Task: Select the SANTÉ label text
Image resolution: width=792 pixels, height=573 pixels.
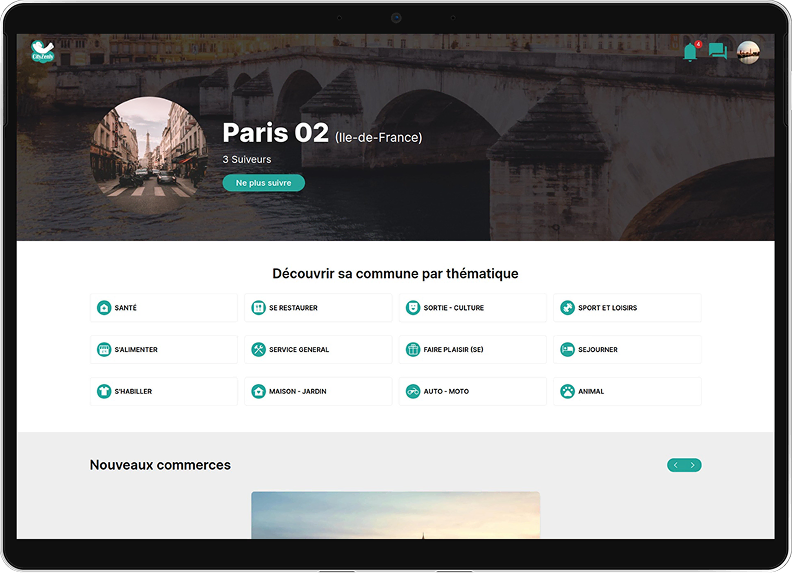Action: click(126, 308)
